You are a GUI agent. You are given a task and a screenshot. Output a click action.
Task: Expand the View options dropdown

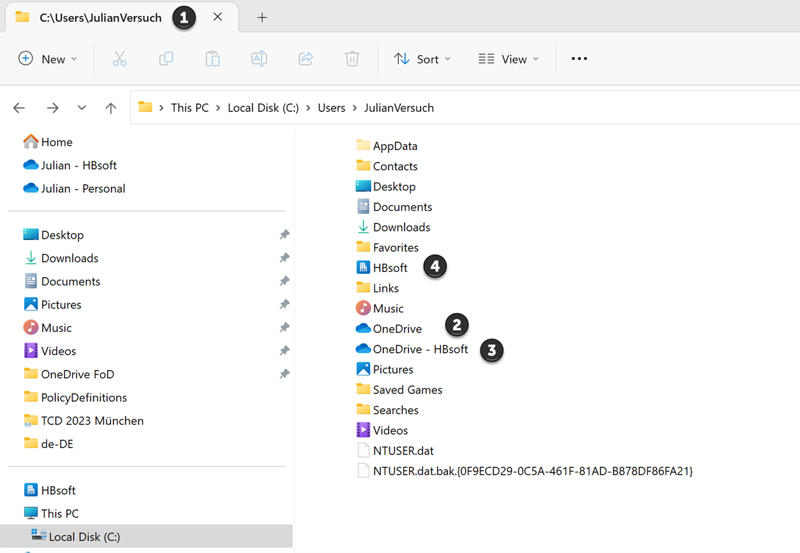coord(508,59)
